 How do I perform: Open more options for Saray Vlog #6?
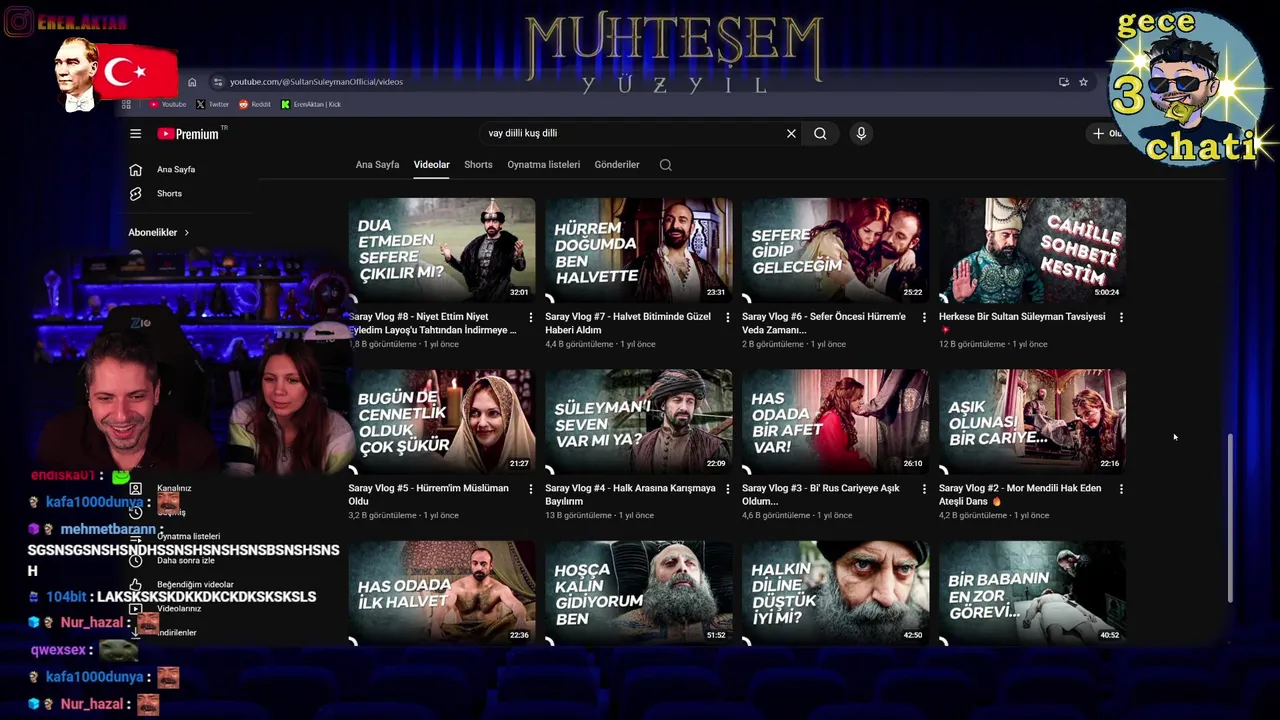[924, 317]
